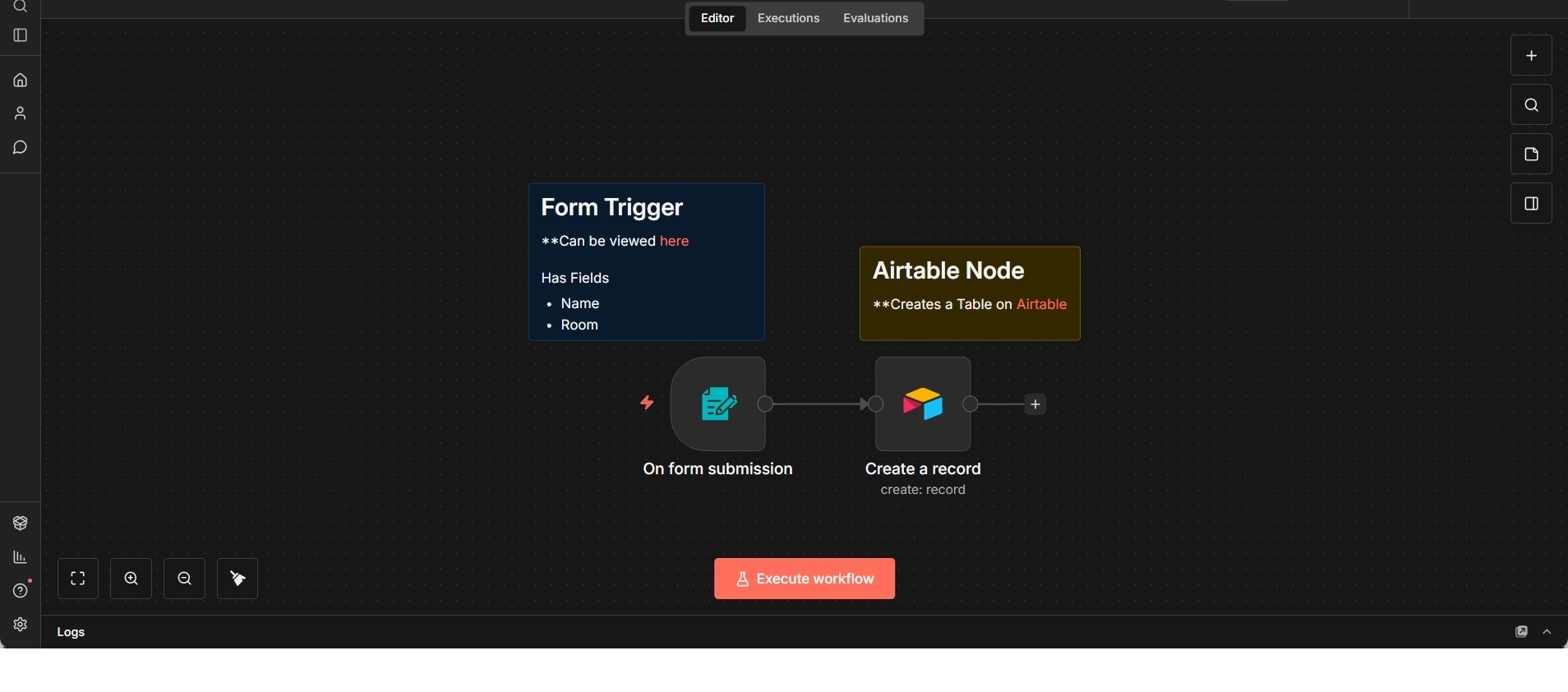
Task: Click the fit-to-view canvas icon
Action: click(78, 579)
